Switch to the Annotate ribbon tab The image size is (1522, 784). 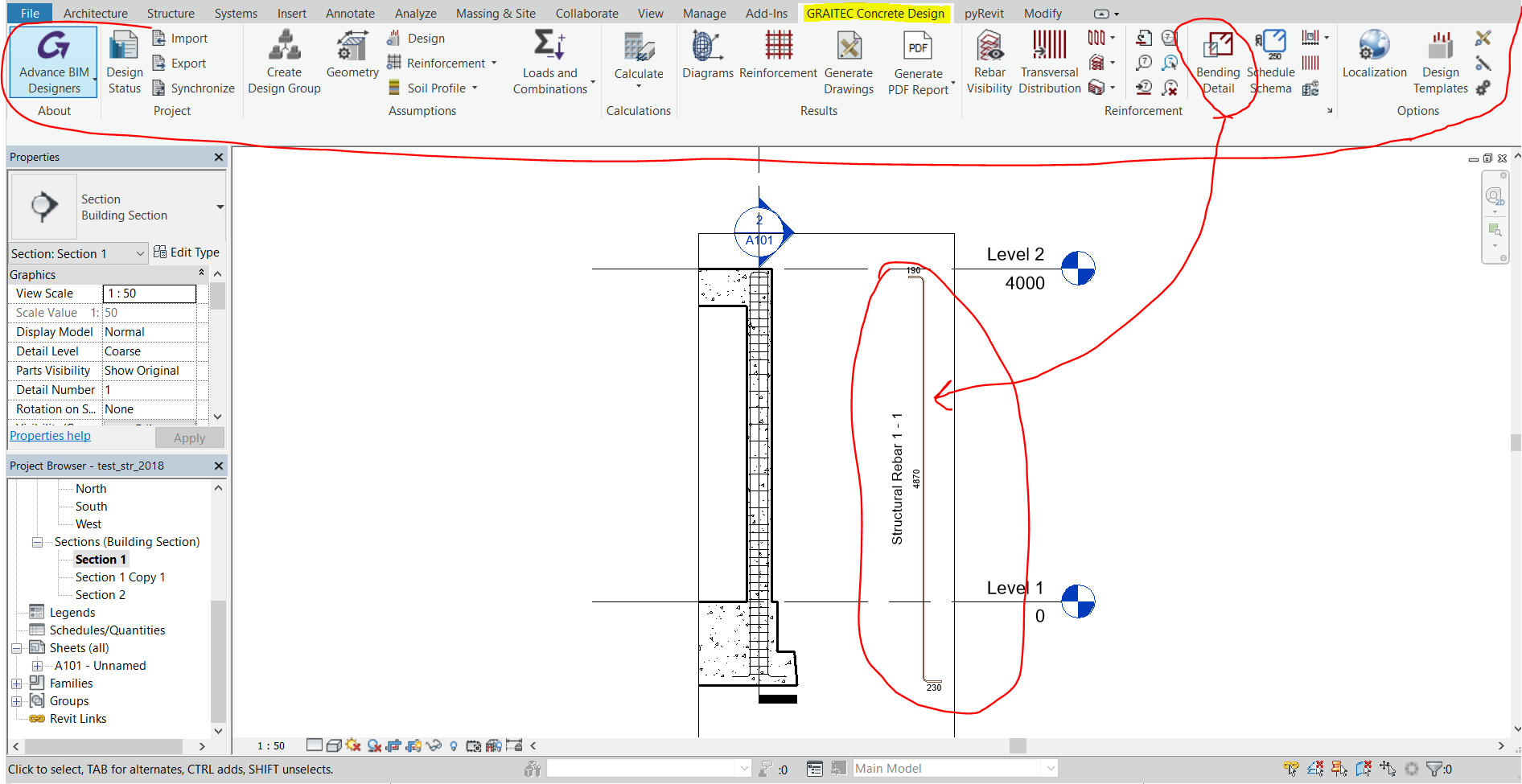click(x=350, y=14)
